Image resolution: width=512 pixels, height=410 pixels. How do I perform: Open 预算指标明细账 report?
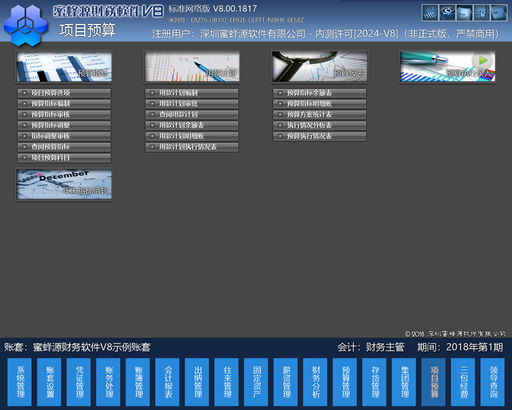[320, 104]
